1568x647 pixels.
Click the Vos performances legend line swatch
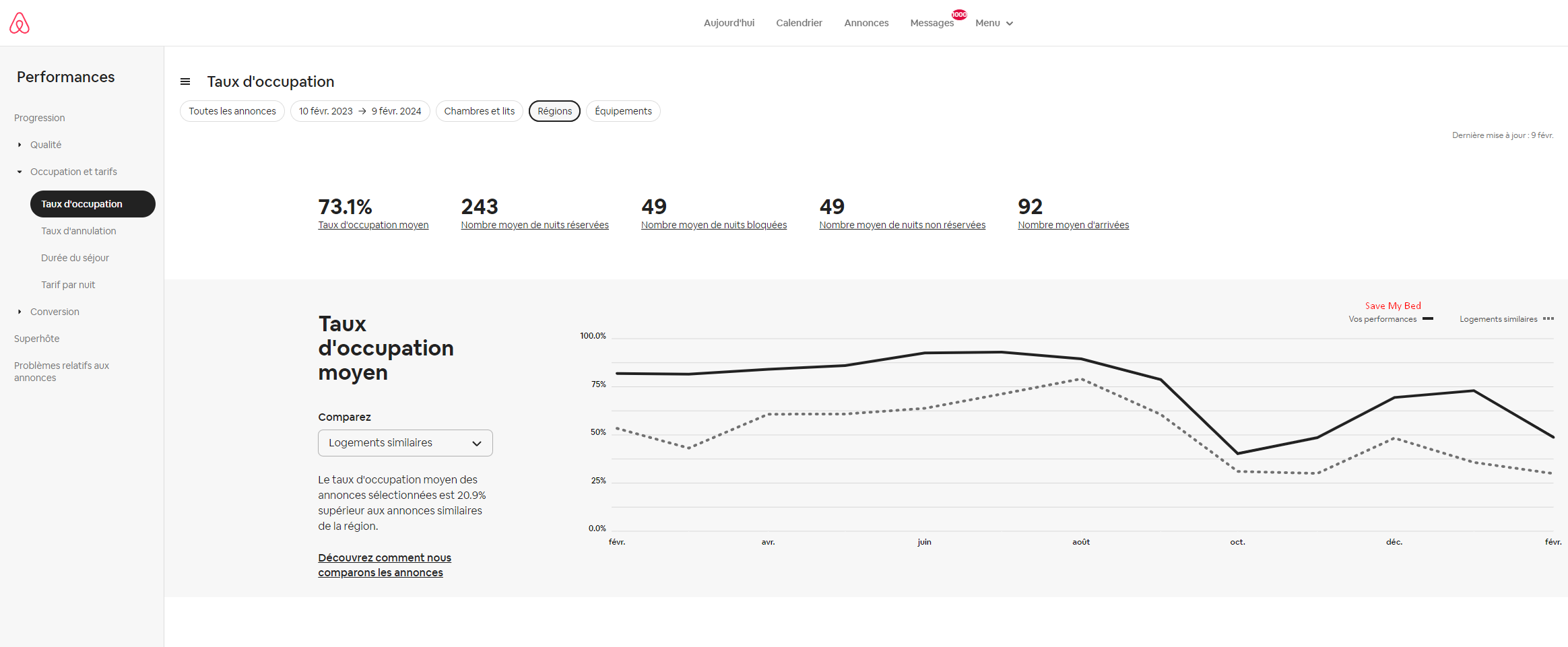(x=1427, y=319)
